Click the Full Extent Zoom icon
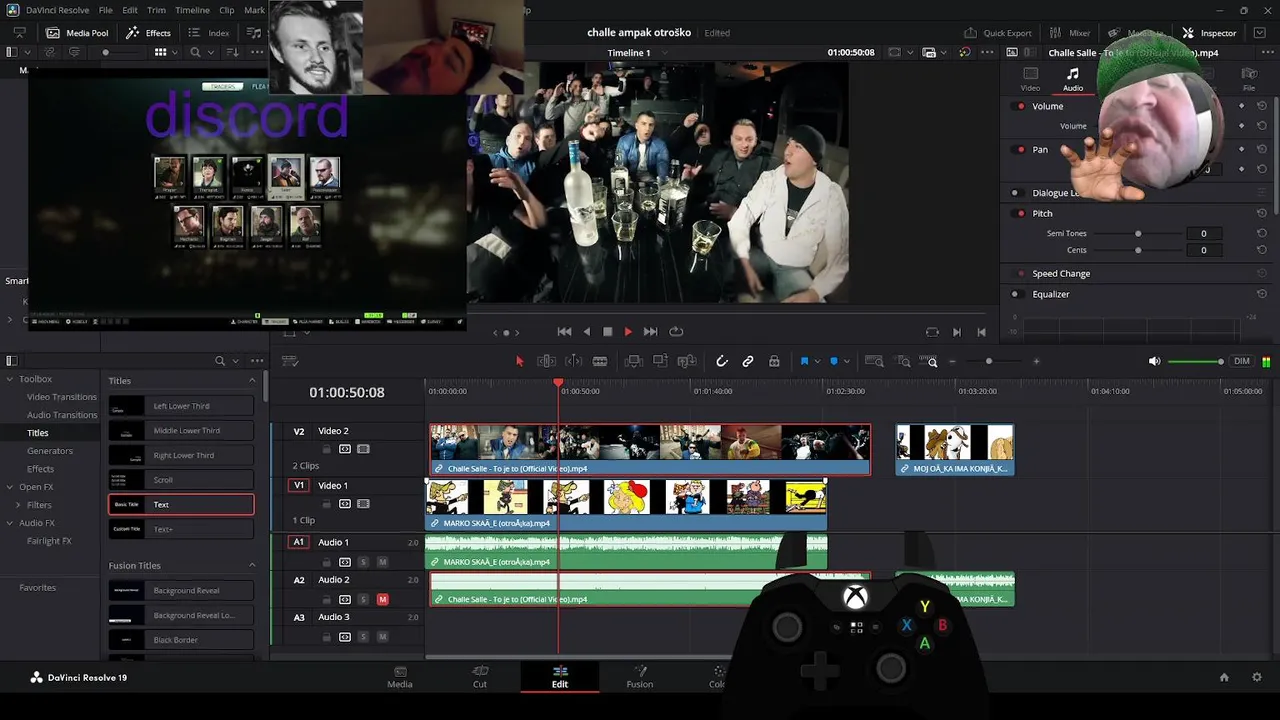Image resolution: width=1280 pixels, height=720 pixels. [874, 361]
